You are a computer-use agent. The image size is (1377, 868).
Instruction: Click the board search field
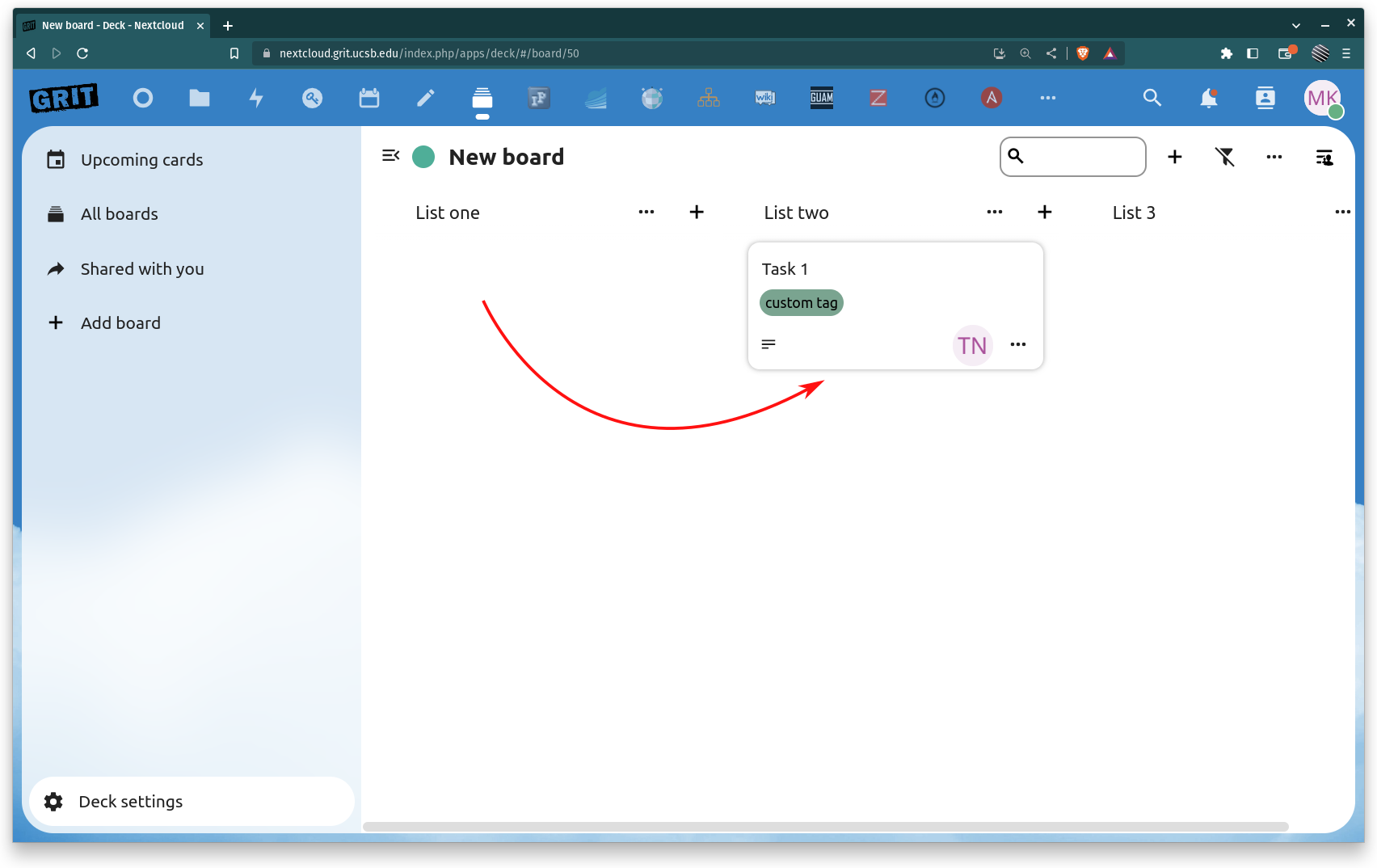(1073, 157)
